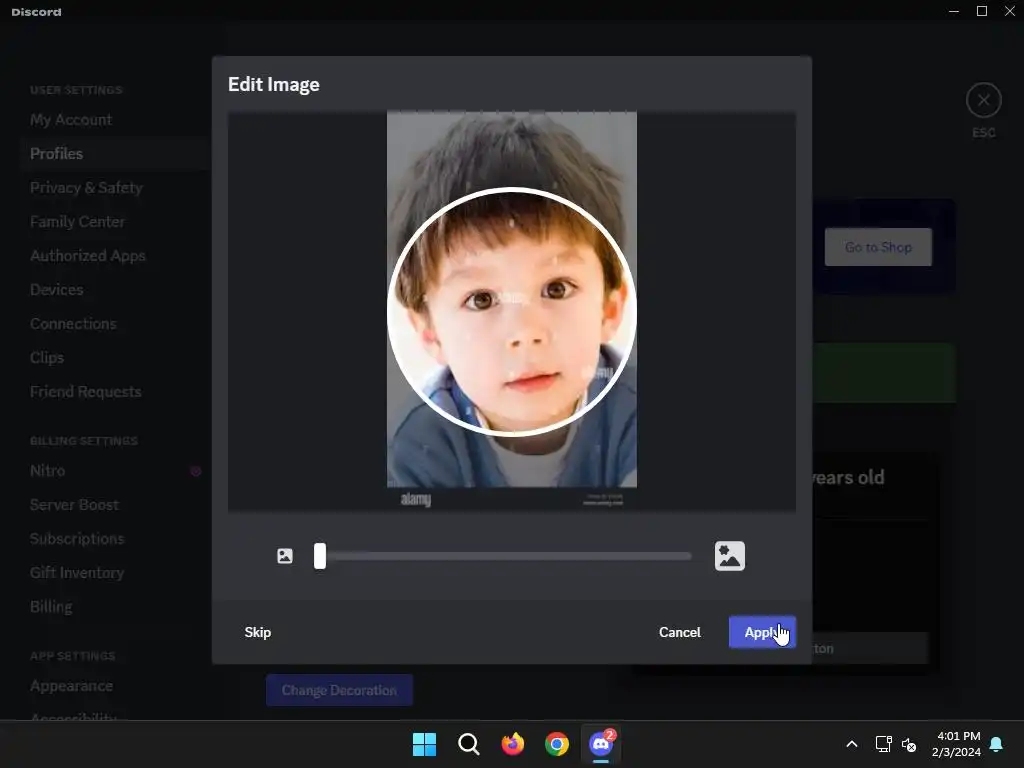Click the avatar crop preview image

[511, 312]
